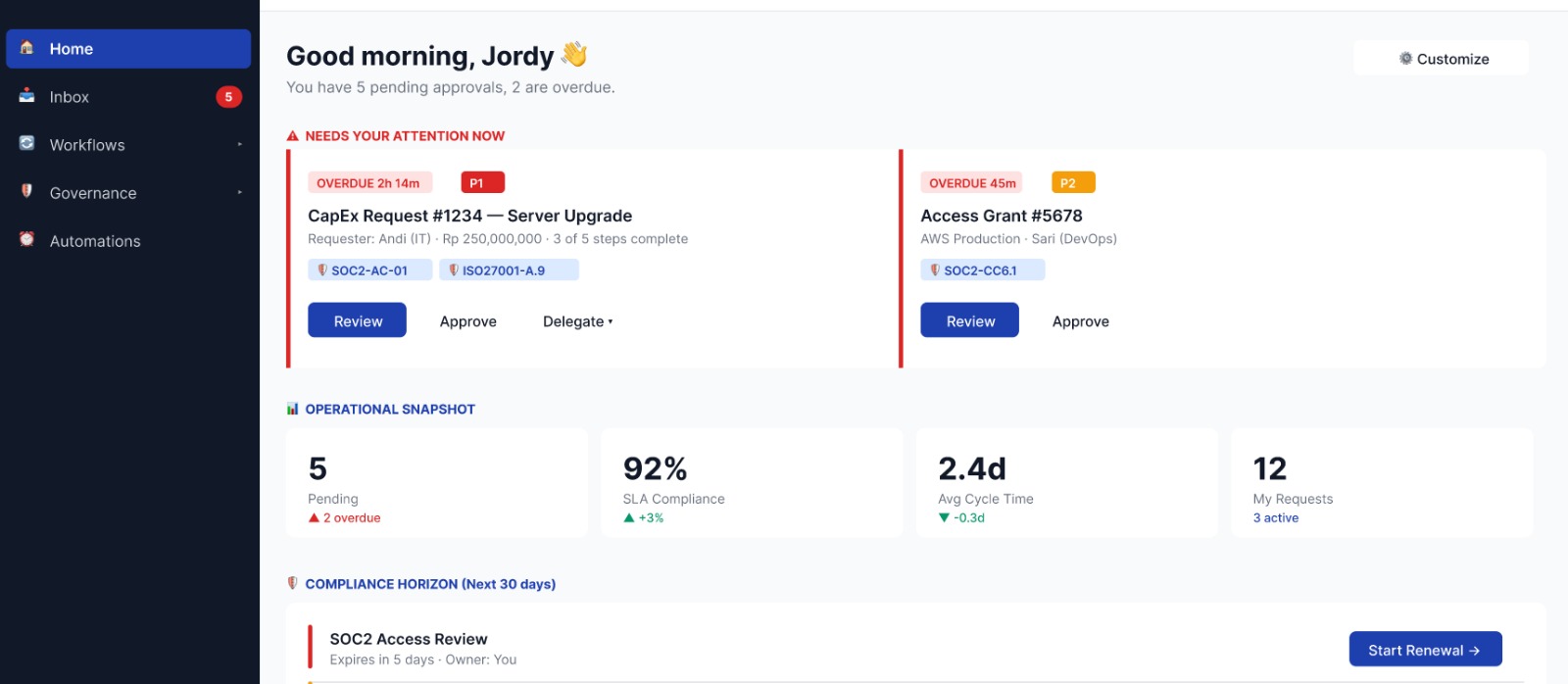The height and width of the screenshot is (684, 1568).
Task: Click 'COMPLIANCE HORIZON (Next 30 days)' heading
Action: (x=430, y=584)
